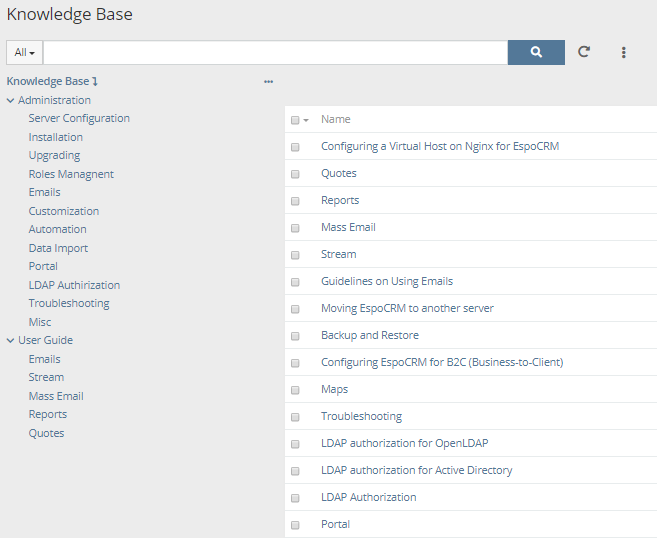Check the Configuring EspoCRM for B2C checkbox
This screenshot has width=657, height=538.
click(295, 363)
